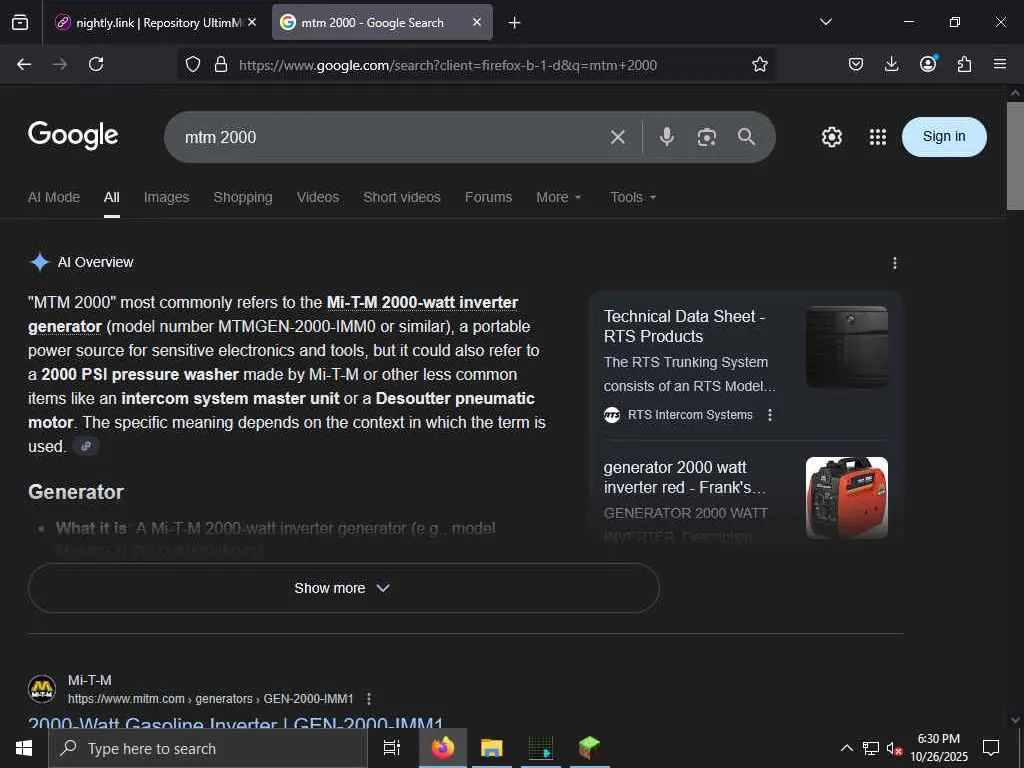Image resolution: width=1024 pixels, height=768 pixels.
Task: Select the All results tab
Action: (x=112, y=197)
